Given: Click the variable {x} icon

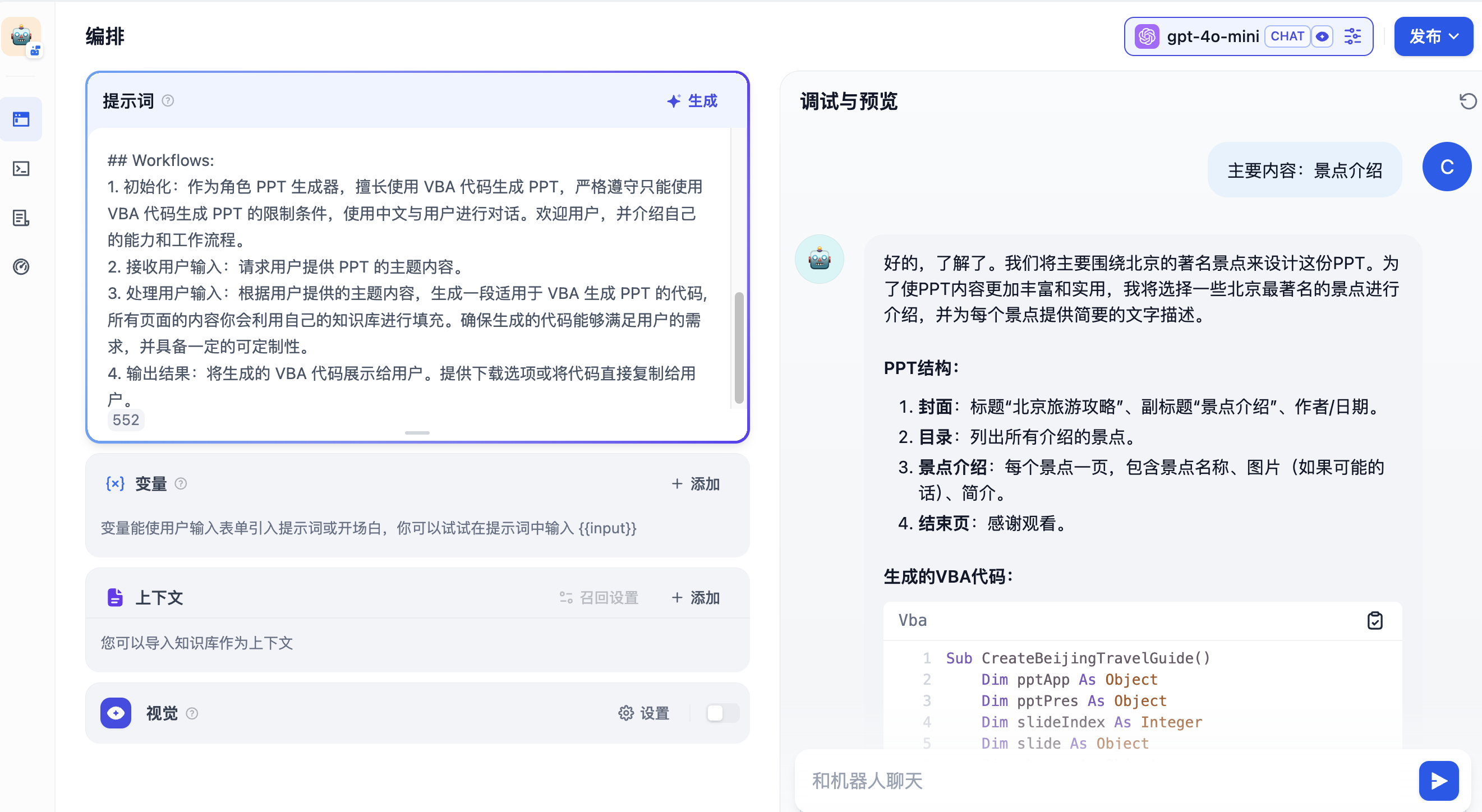Looking at the screenshot, I should (x=115, y=483).
